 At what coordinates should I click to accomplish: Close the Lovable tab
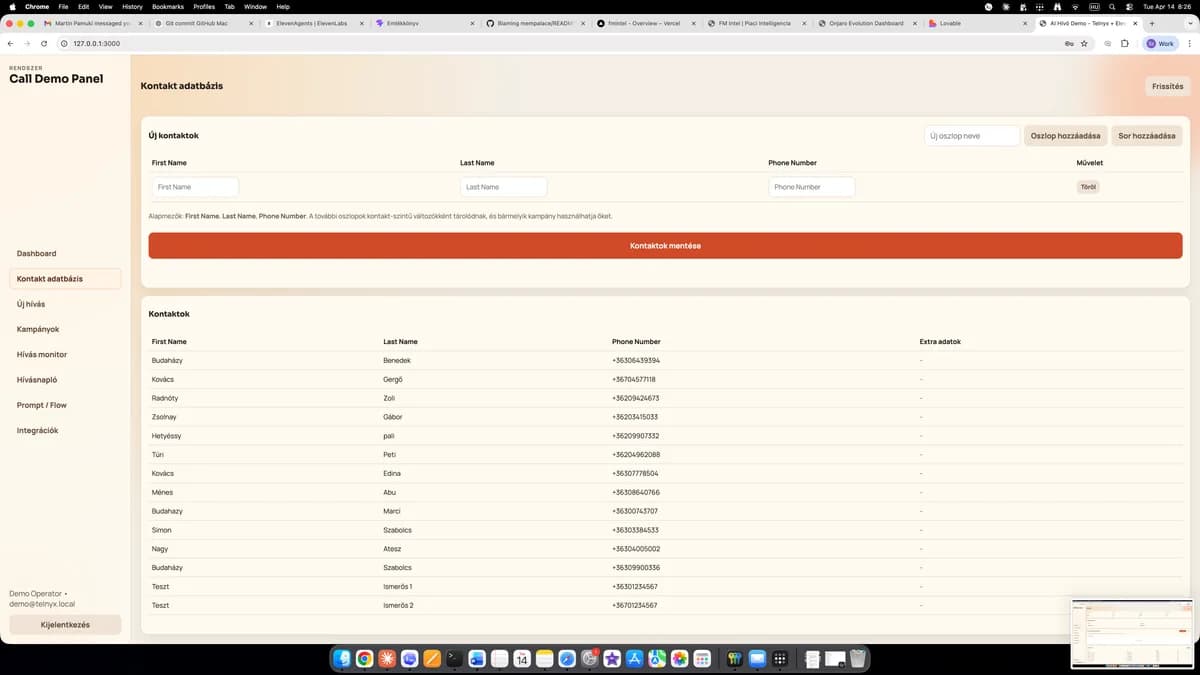[x=1024, y=23]
